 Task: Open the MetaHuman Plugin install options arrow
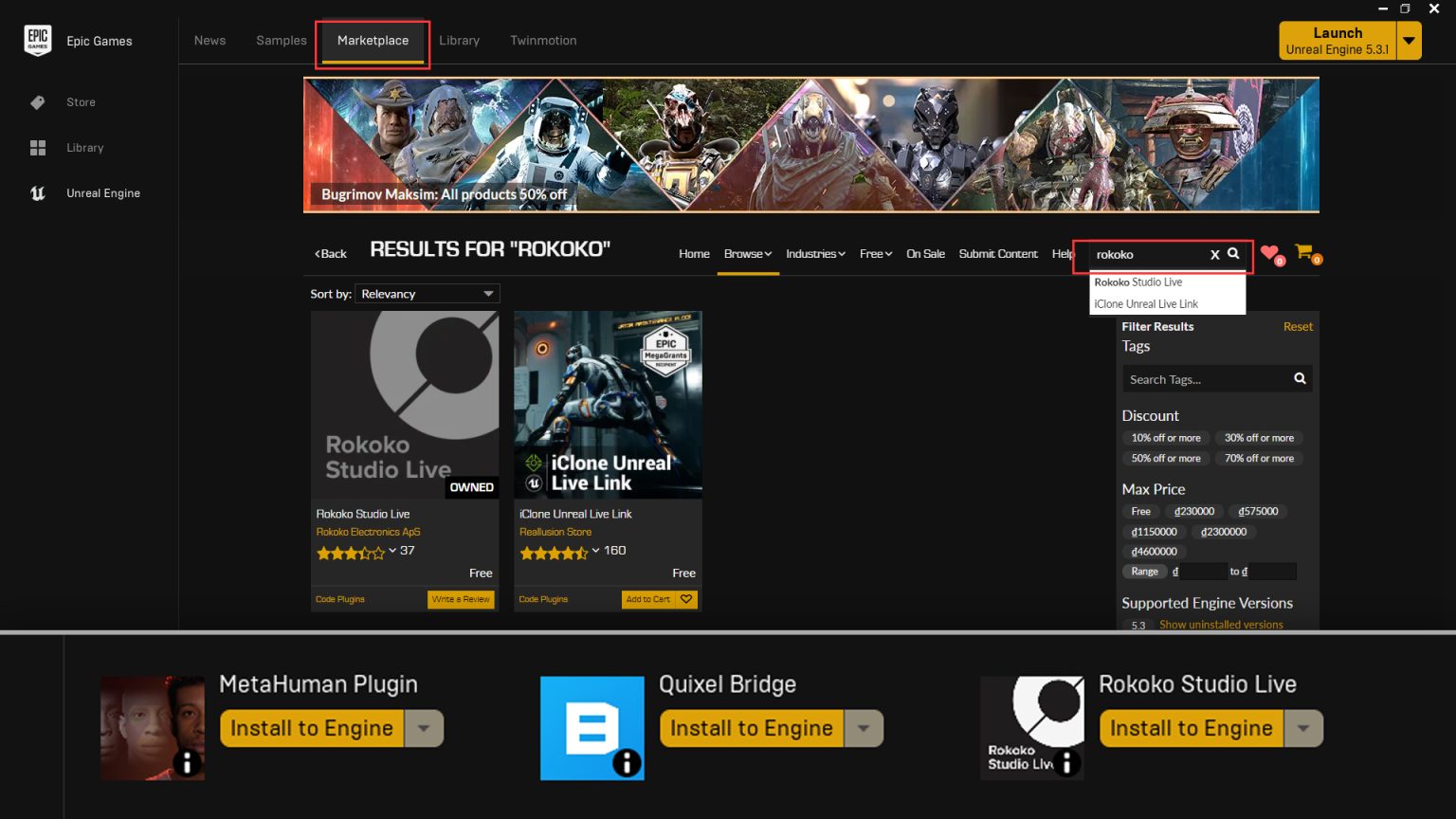click(x=424, y=728)
